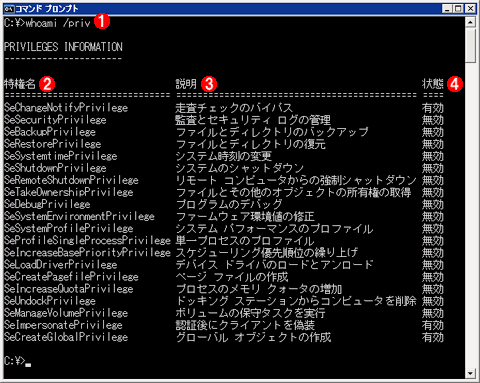Select 'SeSystemtimePrivilege' text
Screen dimensions: 480x383
pyautogui.click(x=61, y=156)
